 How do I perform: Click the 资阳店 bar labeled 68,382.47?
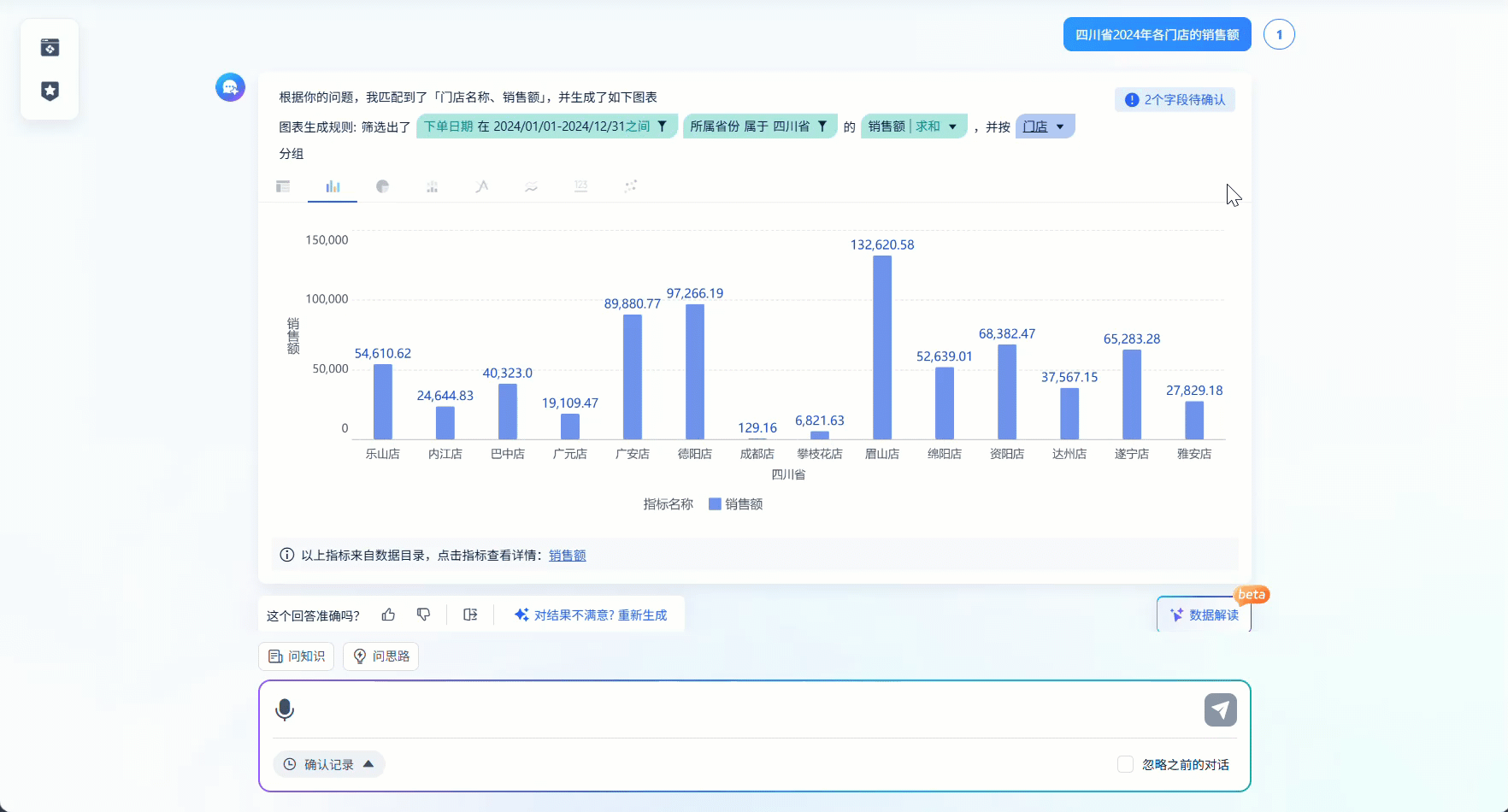pyautogui.click(x=1007, y=391)
